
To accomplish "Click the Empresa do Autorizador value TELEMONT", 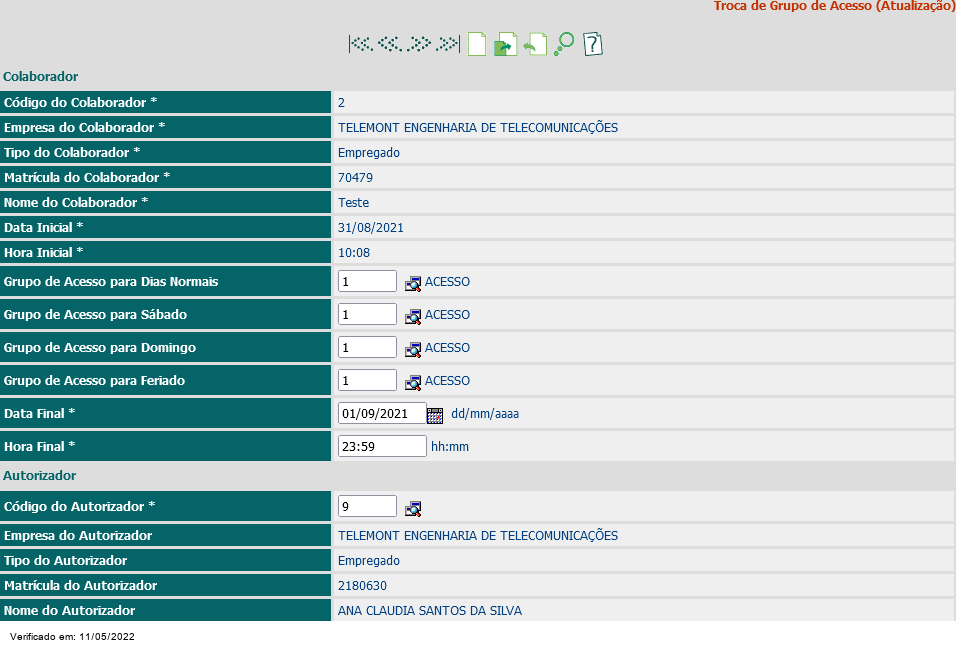I will [x=478, y=535].
